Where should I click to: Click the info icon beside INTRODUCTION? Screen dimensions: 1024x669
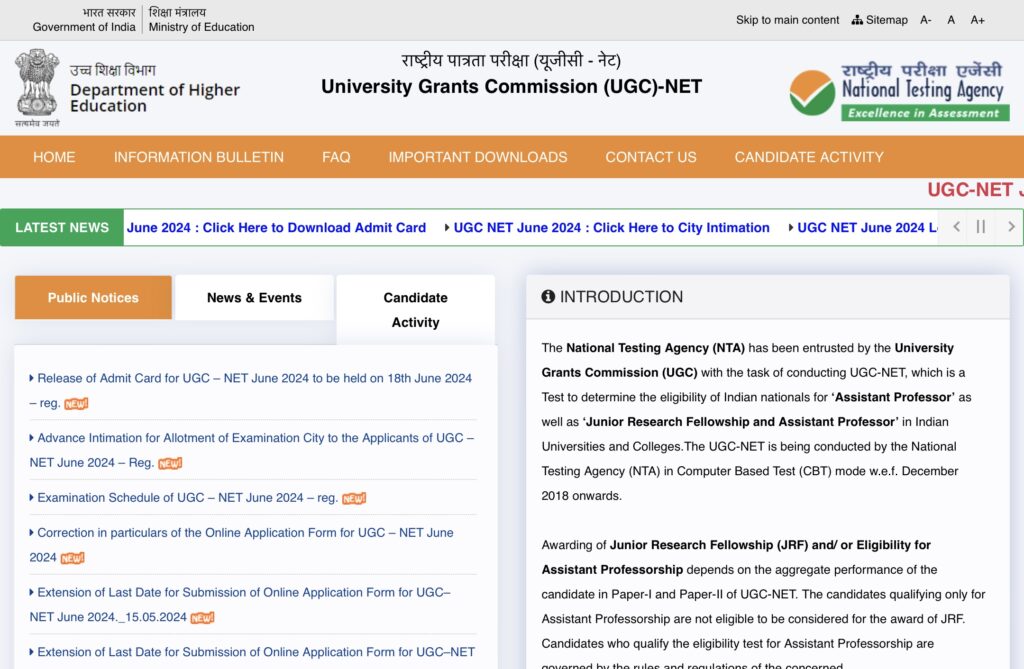click(x=548, y=297)
